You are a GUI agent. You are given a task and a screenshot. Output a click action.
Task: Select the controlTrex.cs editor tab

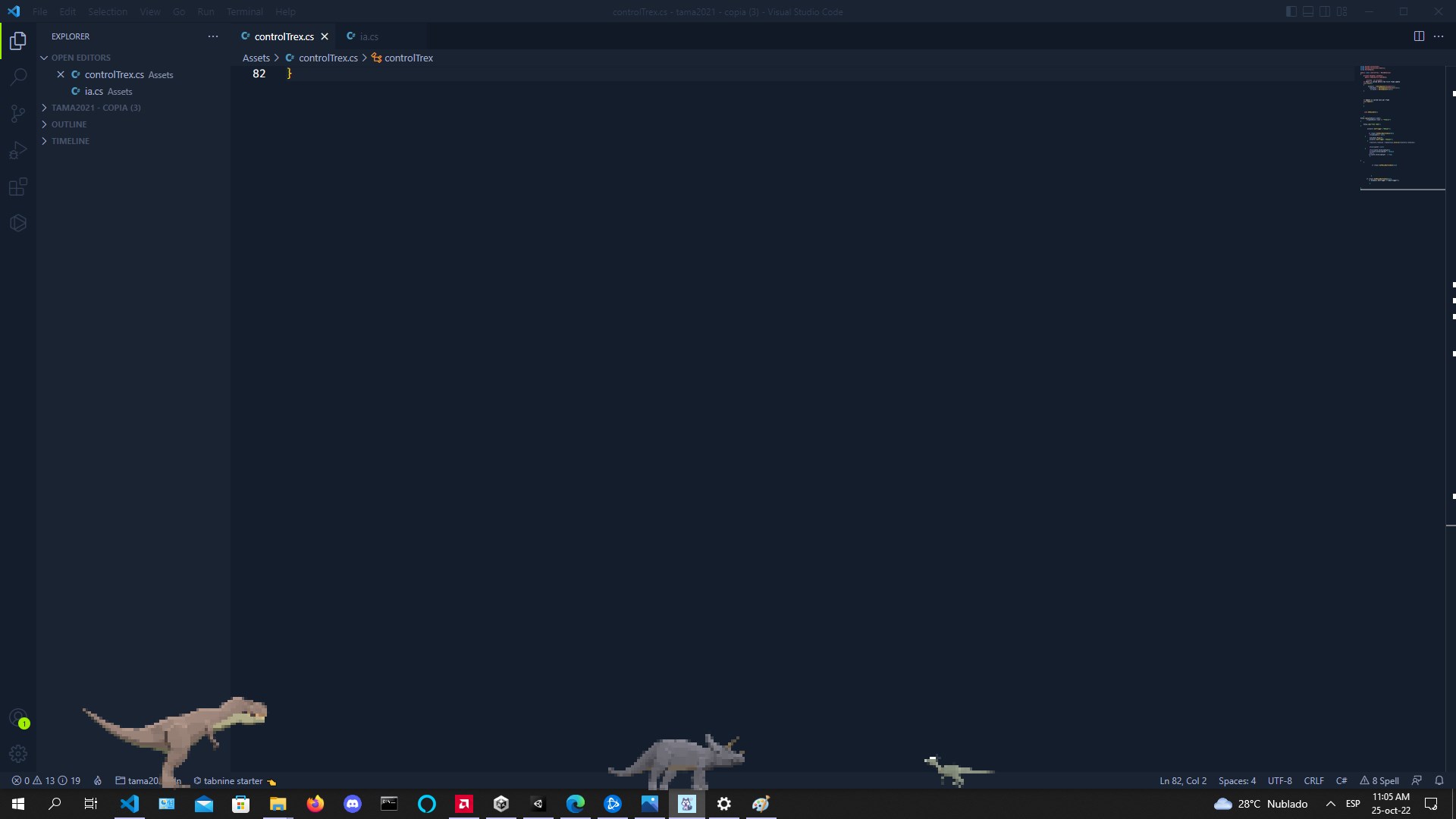tap(284, 36)
